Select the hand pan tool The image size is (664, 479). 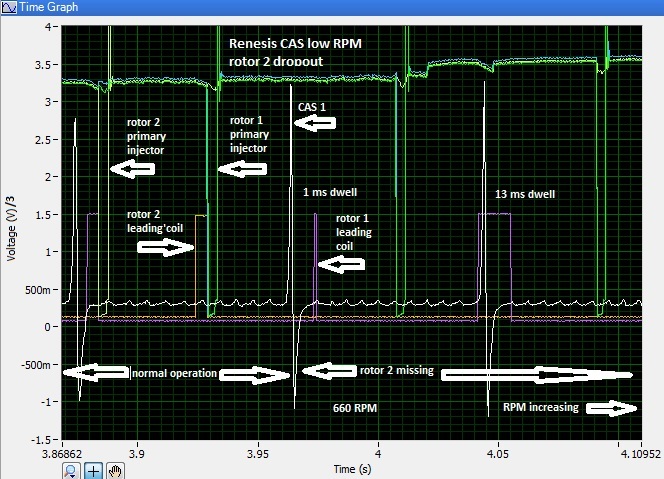point(115,470)
